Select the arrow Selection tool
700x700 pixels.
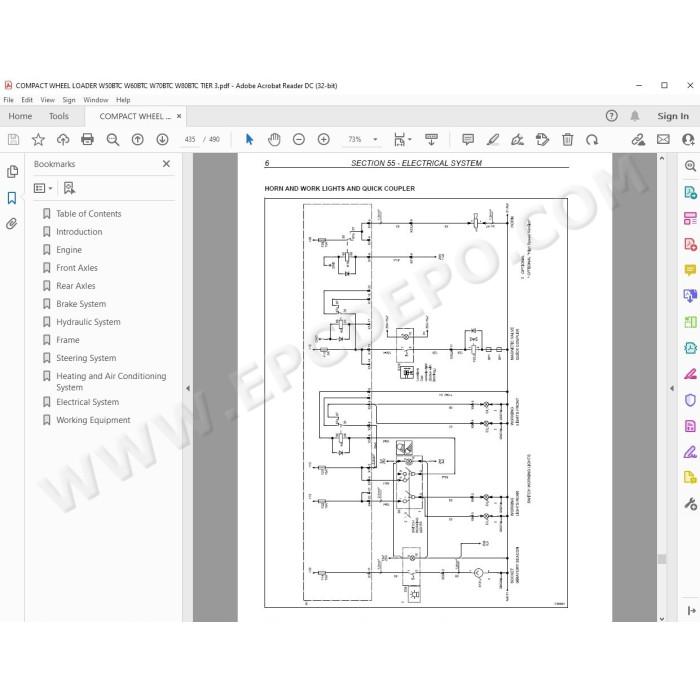coord(250,140)
